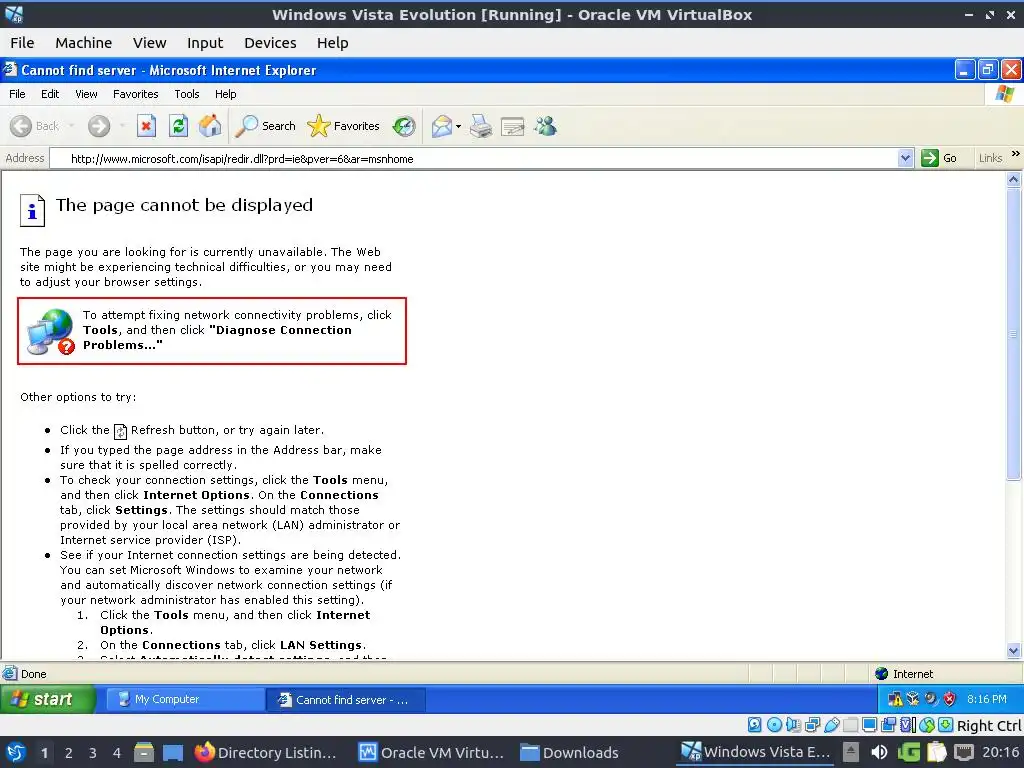This screenshot has width=1024, height=768.
Task: Click the Links toolbar label
Action: (x=990, y=158)
